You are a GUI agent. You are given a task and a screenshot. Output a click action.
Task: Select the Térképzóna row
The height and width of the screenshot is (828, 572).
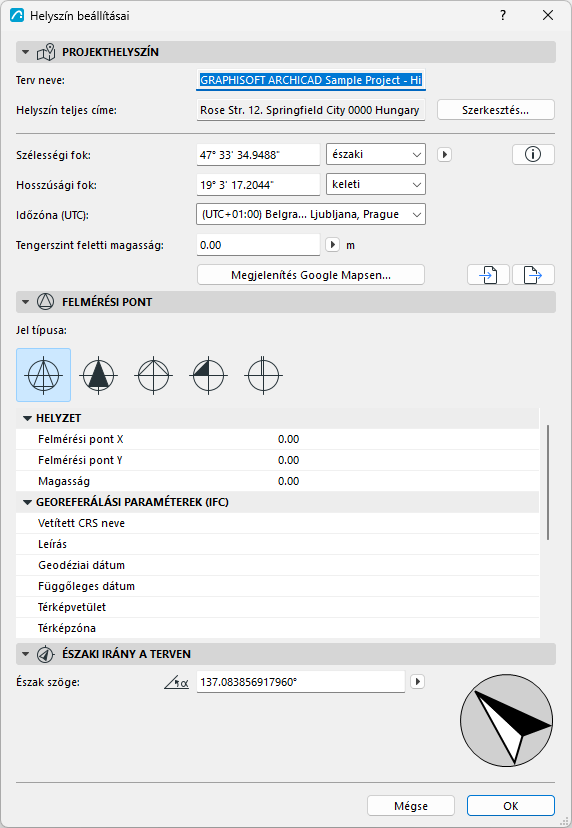278,628
